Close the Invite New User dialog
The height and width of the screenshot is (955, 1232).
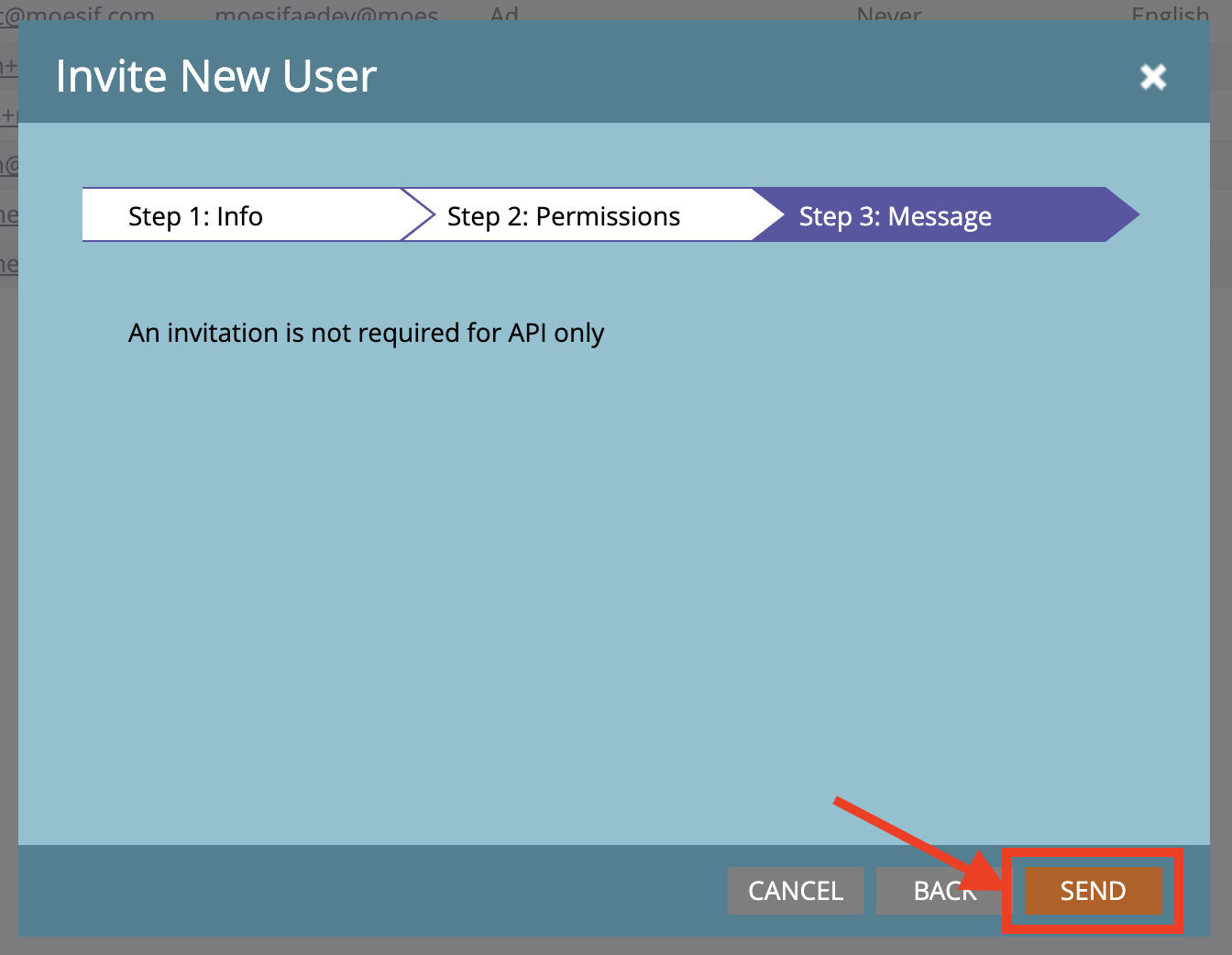(x=1152, y=76)
